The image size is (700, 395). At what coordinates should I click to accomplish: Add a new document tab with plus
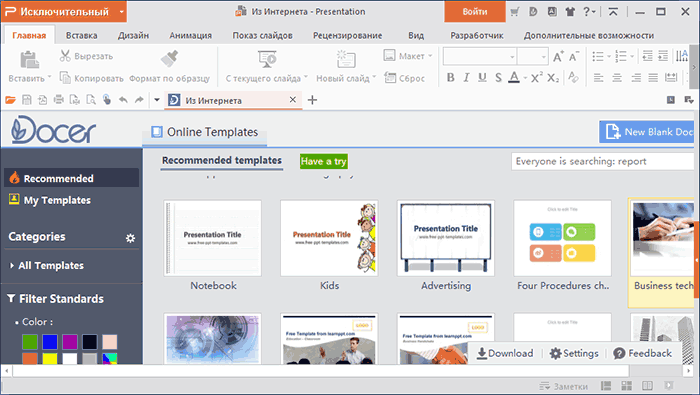tap(312, 100)
